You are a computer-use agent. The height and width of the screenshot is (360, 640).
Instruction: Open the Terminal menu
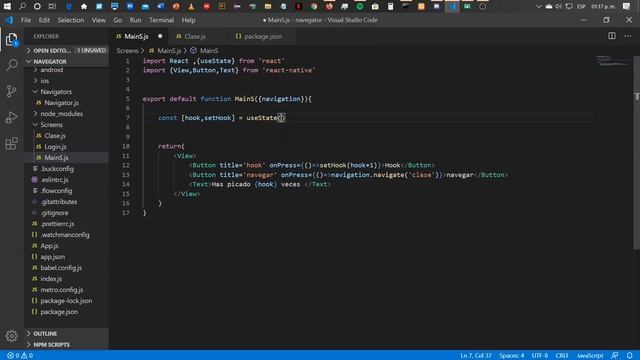161,20
